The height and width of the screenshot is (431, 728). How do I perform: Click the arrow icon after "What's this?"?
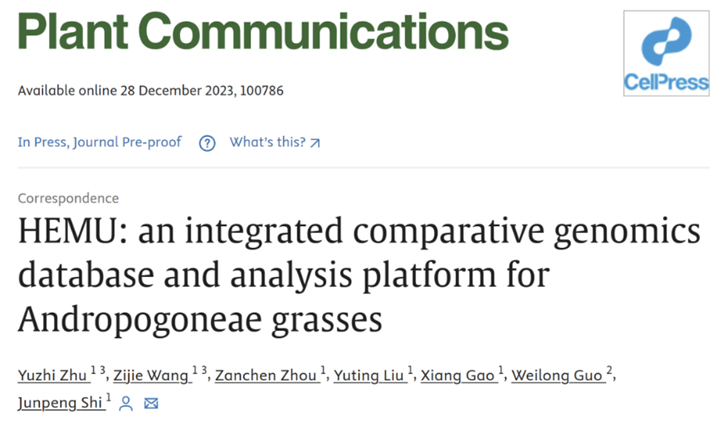point(316,143)
